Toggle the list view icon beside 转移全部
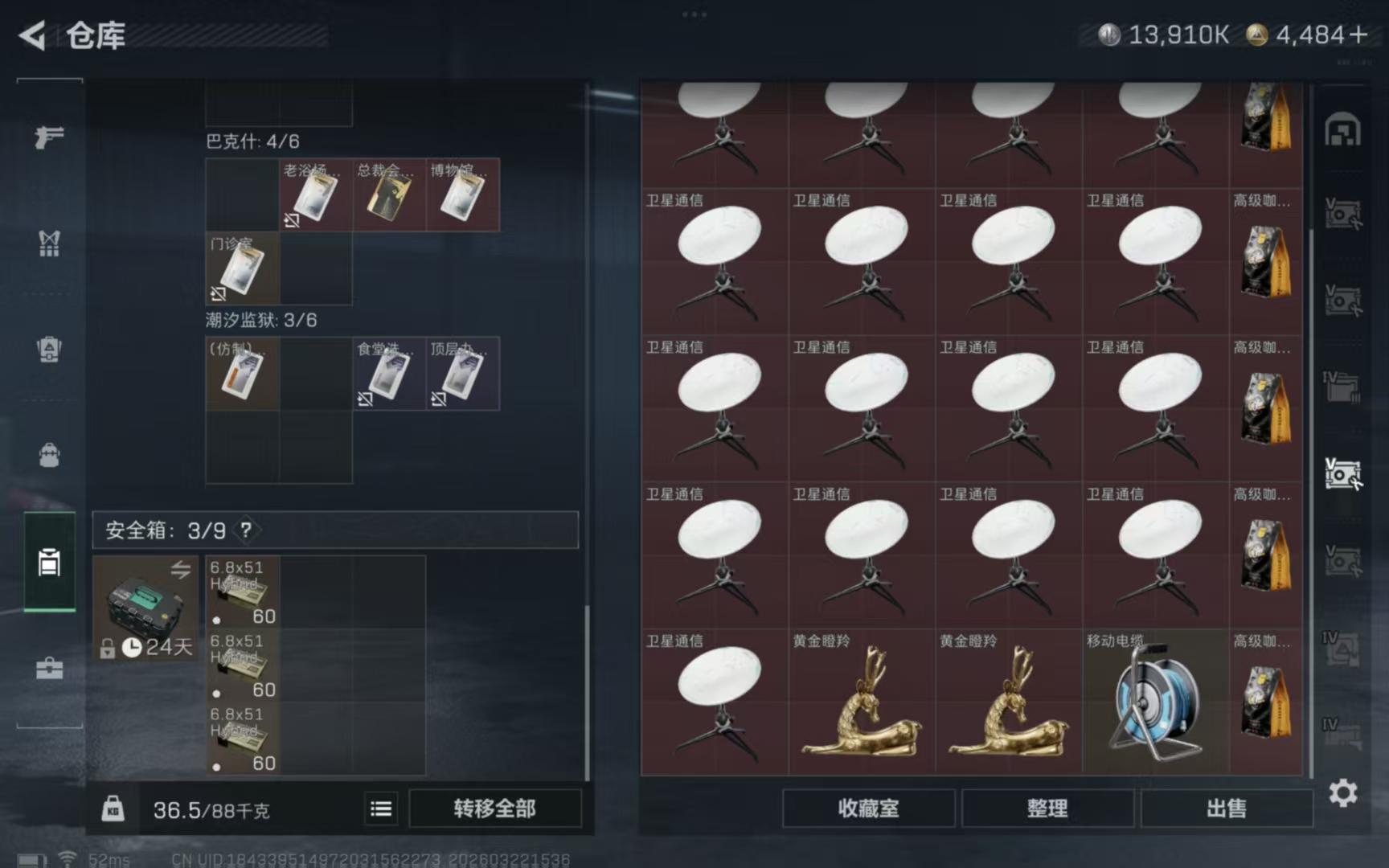 coord(381,809)
